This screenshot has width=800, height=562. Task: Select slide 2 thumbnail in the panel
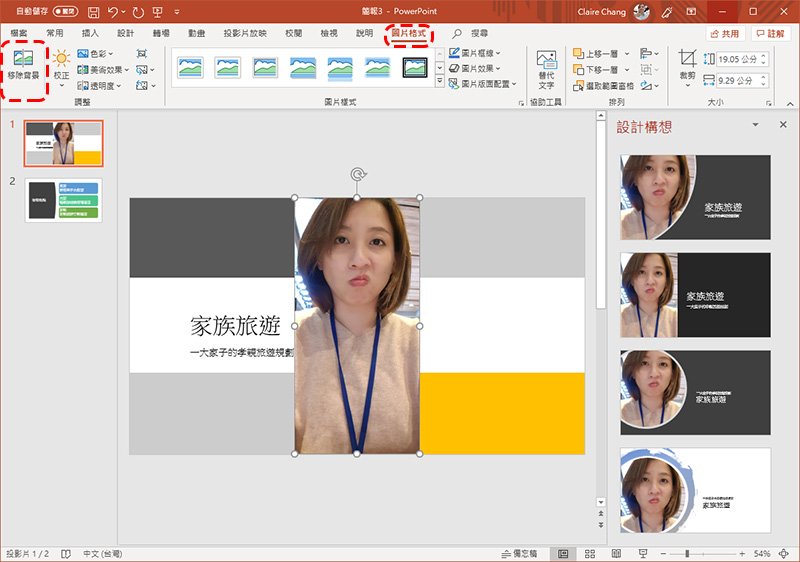click(x=64, y=199)
